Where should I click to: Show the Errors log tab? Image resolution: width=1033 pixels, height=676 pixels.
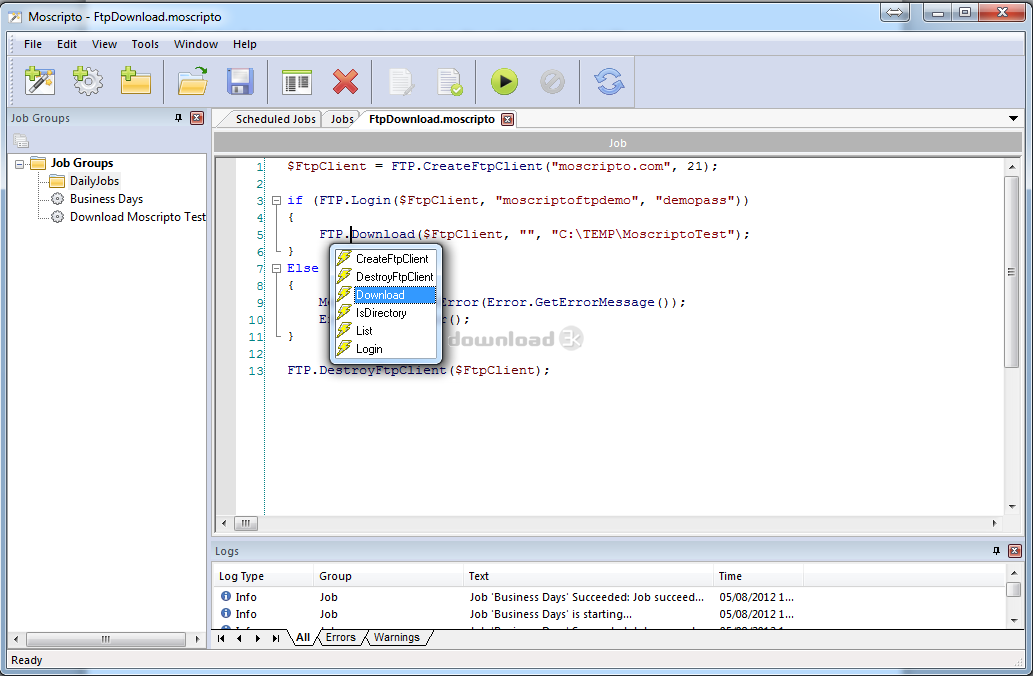[x=340, y=637]
